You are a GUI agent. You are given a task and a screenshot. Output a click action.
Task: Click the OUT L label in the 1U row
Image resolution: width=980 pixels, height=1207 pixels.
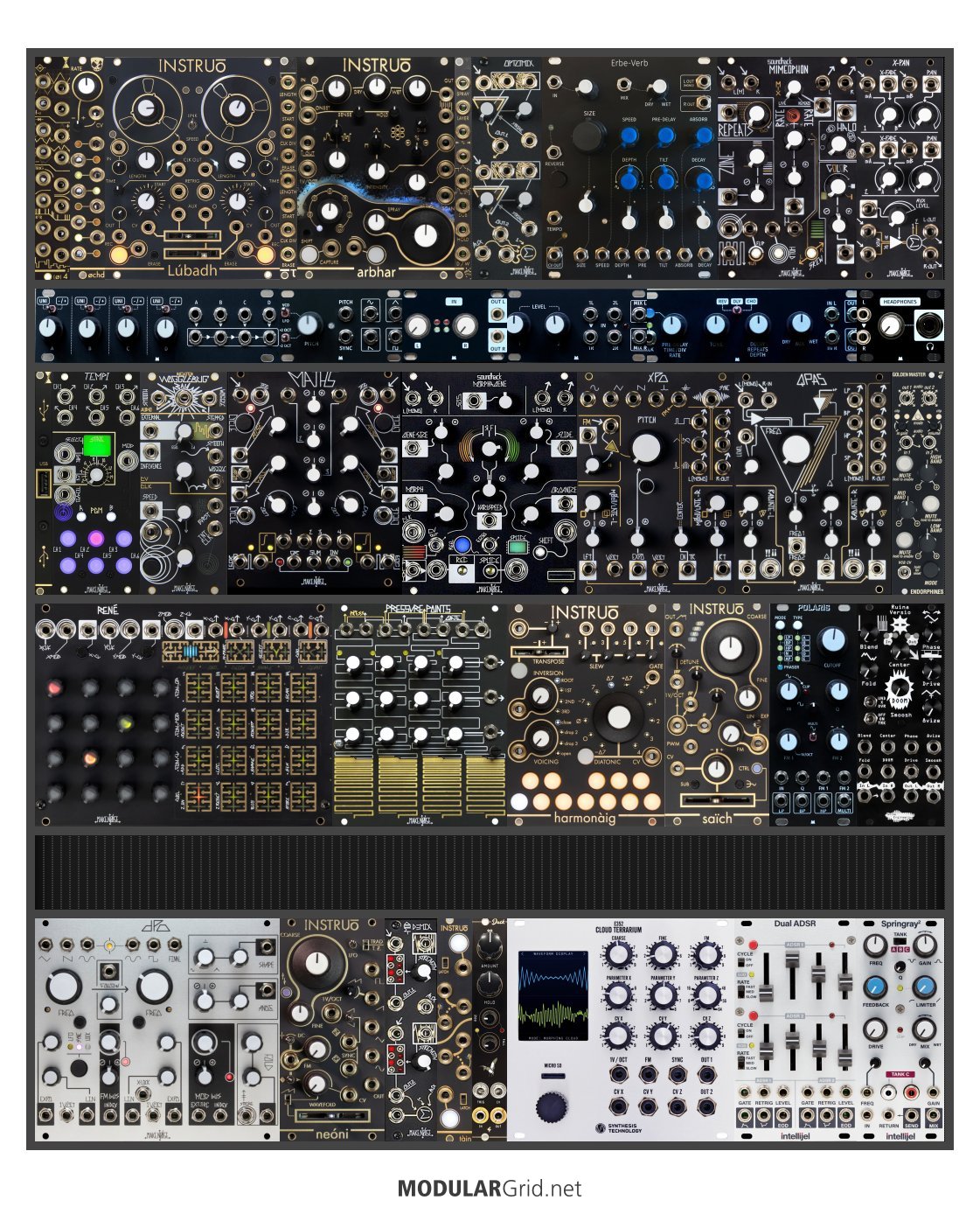coord(498,303)
